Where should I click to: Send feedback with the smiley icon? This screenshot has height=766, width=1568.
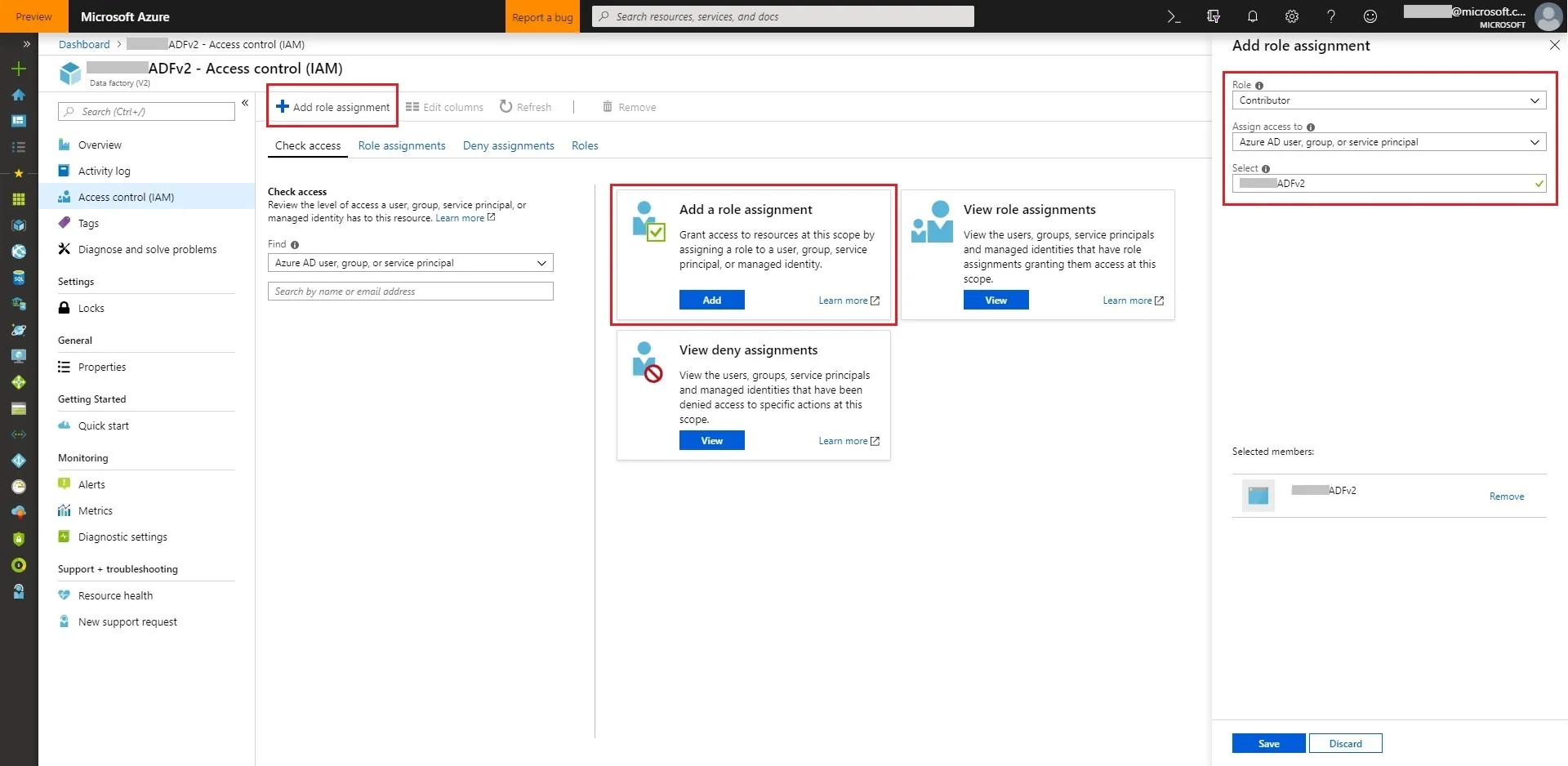(x=1370, y=16)
